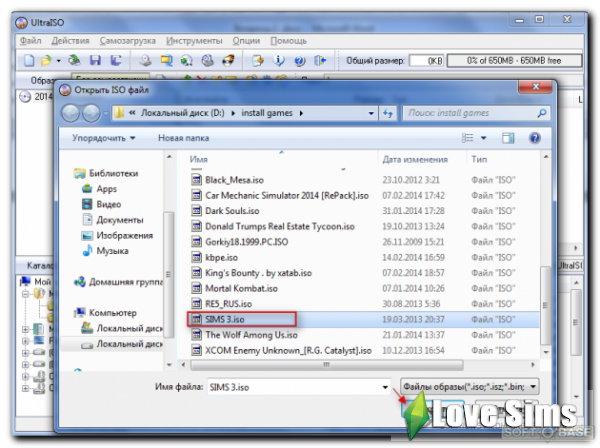
Task: Click the dialog's blue help icon
Action: 535,138
